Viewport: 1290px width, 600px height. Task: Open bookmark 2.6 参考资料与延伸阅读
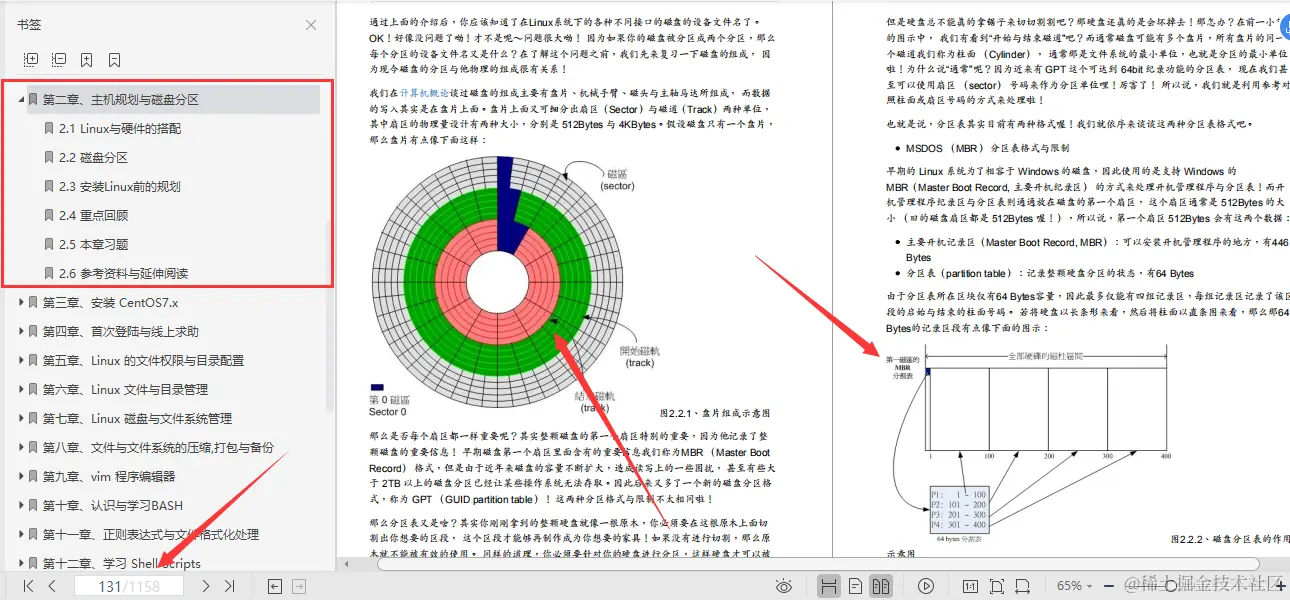coord(123,273)
